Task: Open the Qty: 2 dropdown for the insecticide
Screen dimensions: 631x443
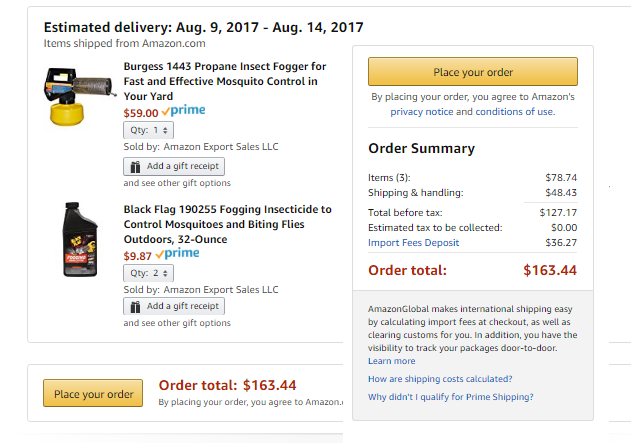Action: pos(148,273)
